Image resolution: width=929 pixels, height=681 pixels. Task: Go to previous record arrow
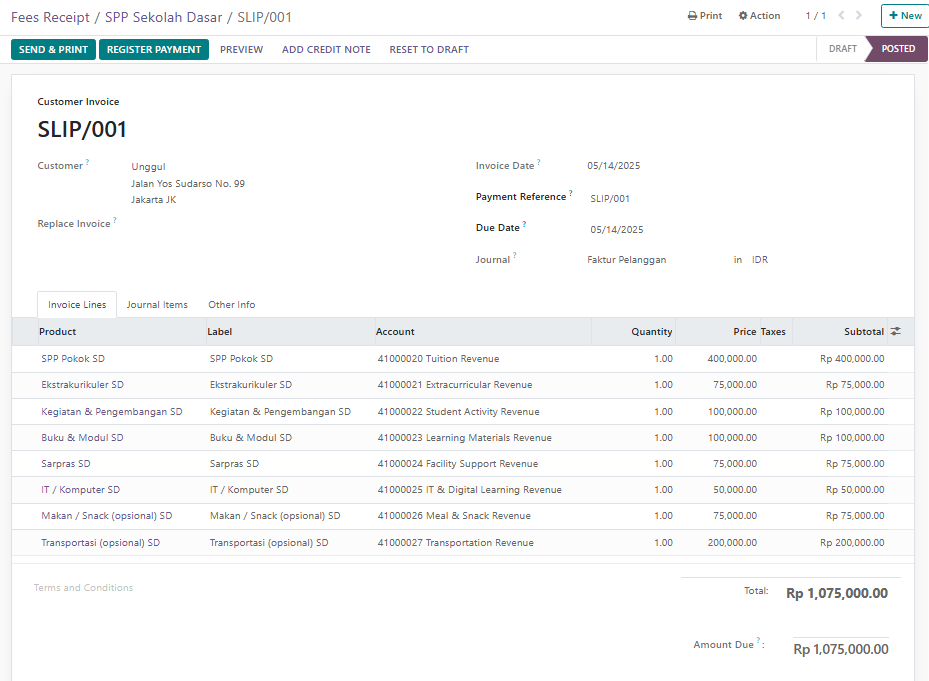842,16
